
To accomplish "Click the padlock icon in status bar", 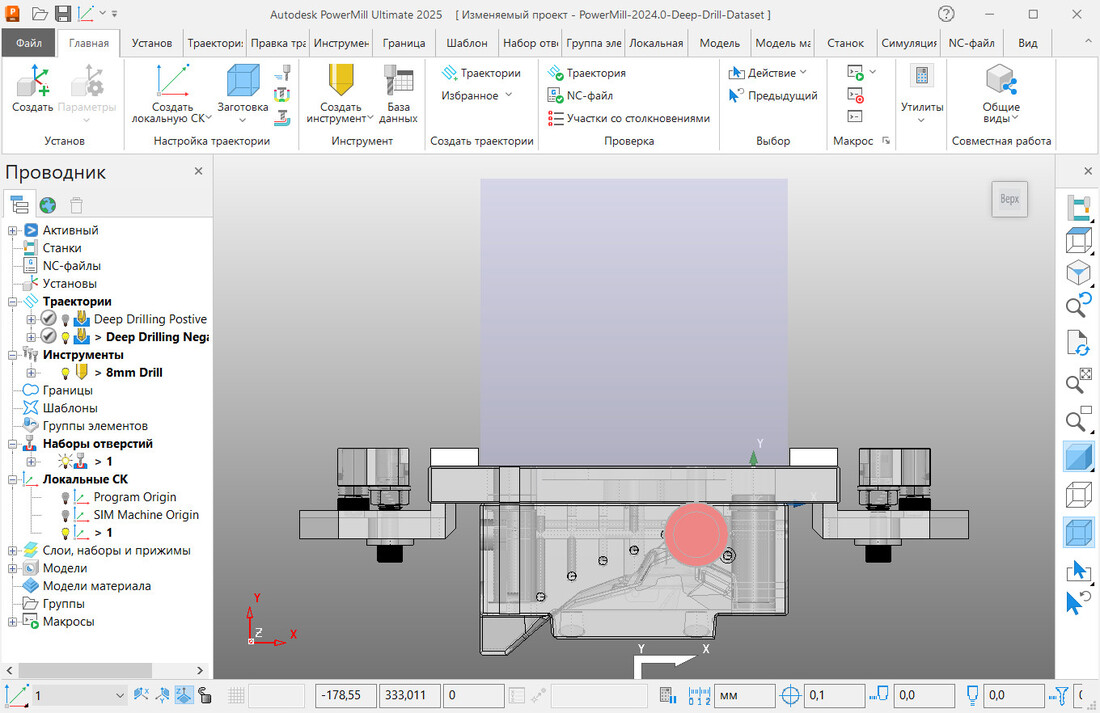I will coord(205,695).
